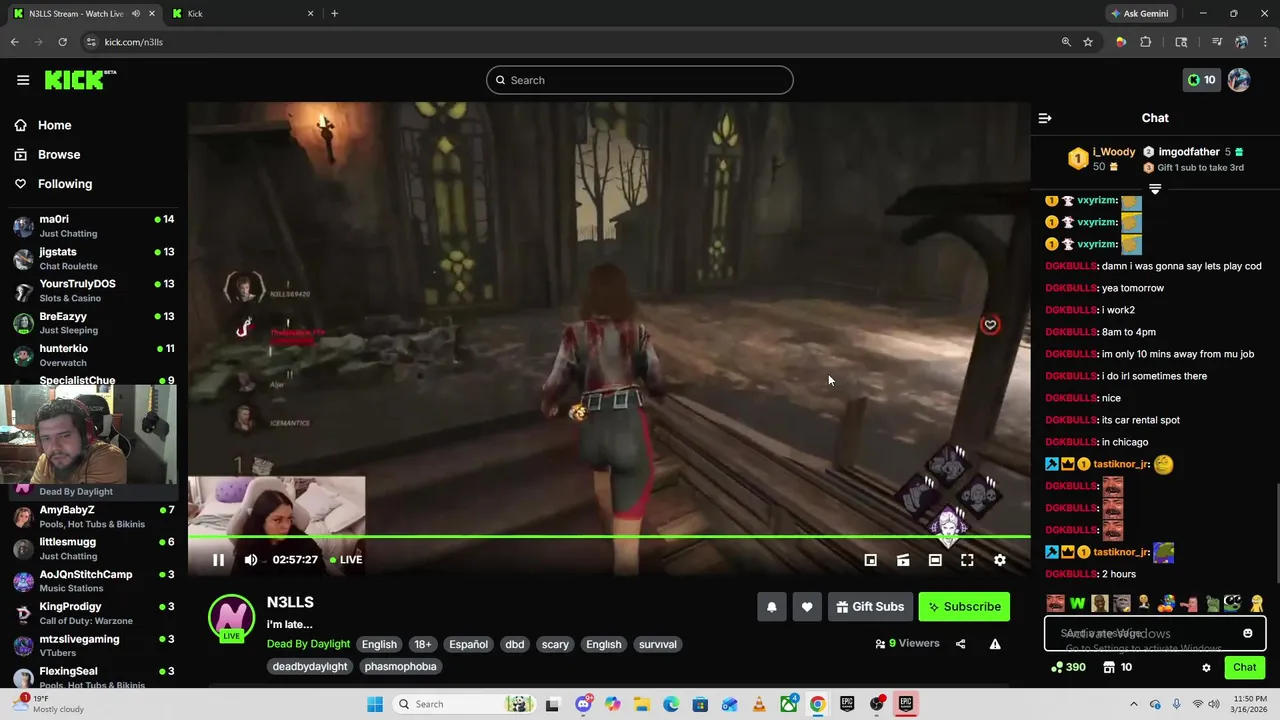Open YoursTrulyDOS channel in sidebar
This screenshot has width=1280, height=720.
pos(92,291)
